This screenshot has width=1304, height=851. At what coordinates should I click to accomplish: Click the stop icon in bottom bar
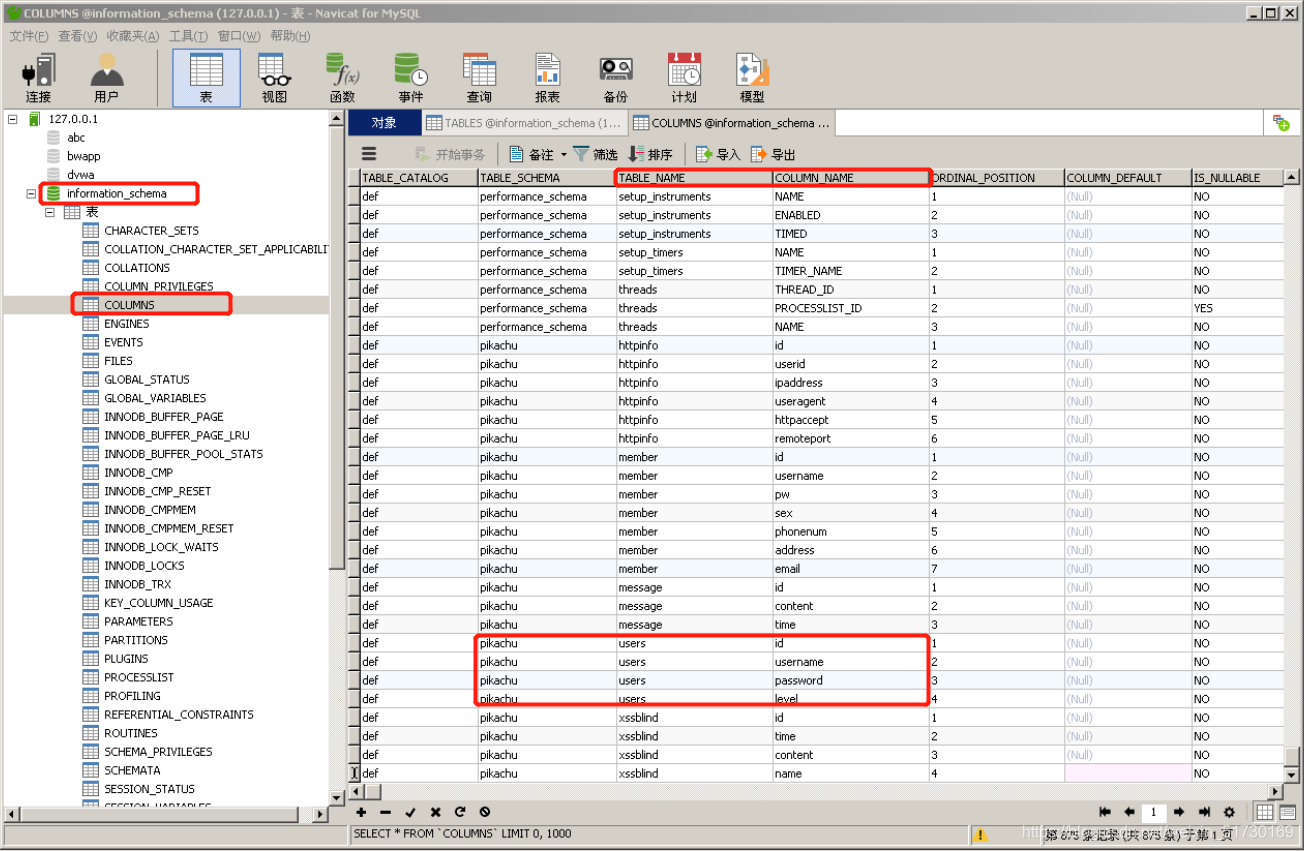point(485,812)
